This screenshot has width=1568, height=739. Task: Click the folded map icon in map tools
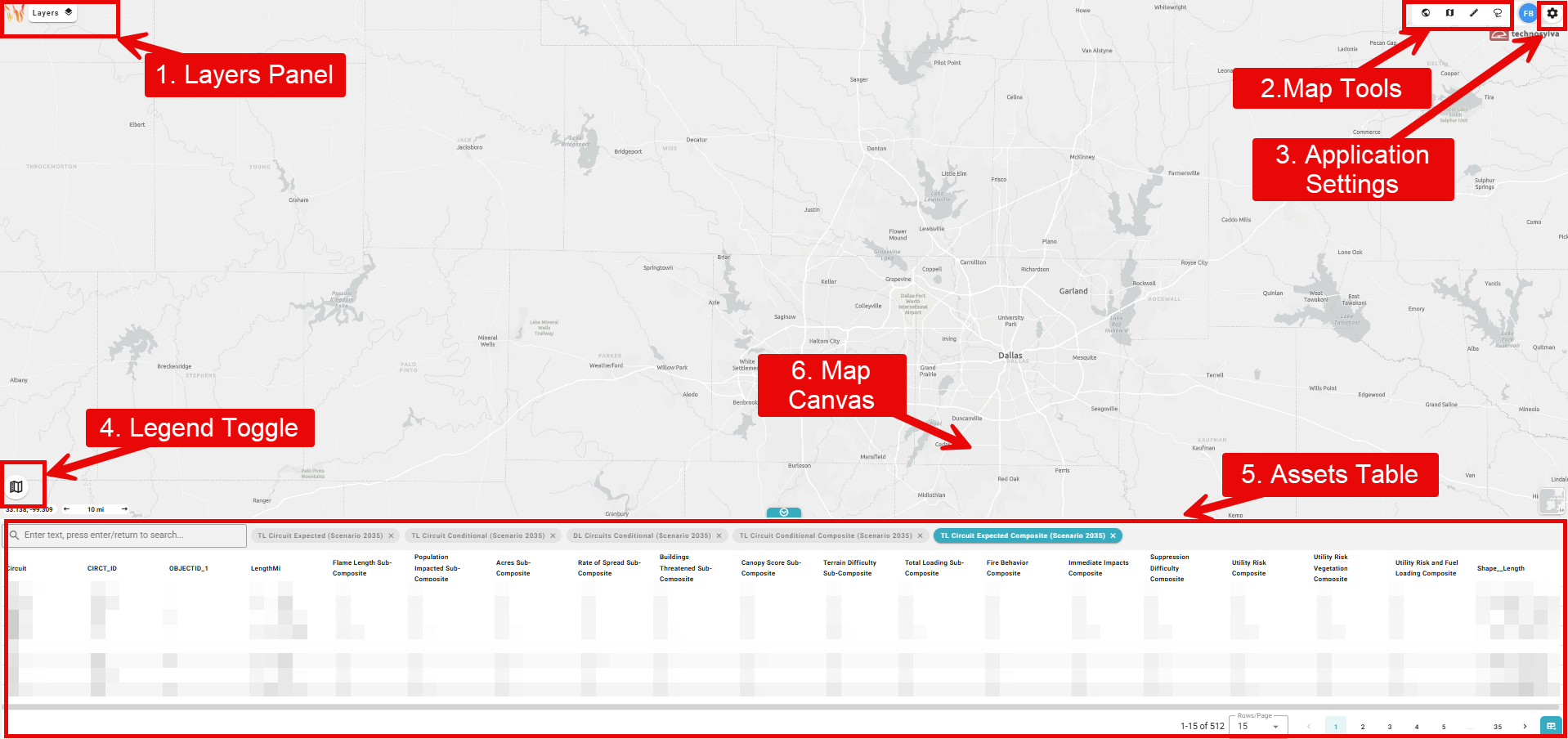1449,13
